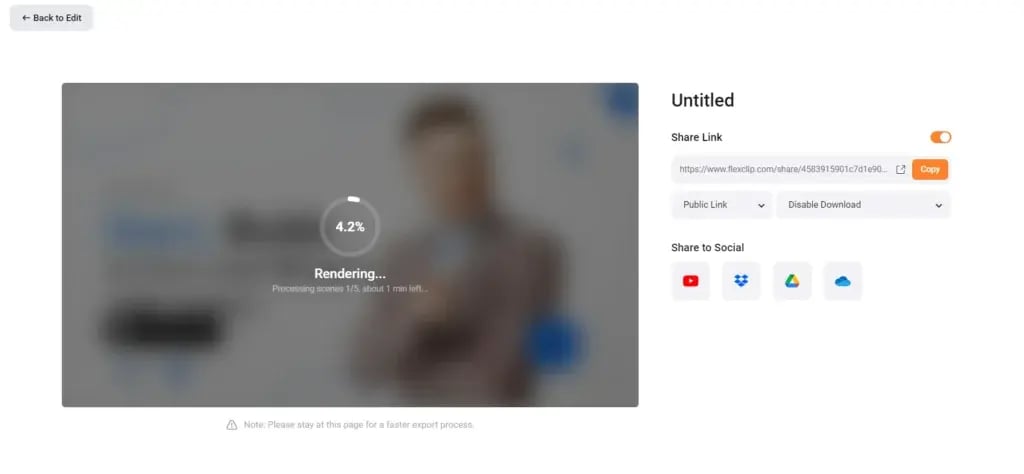Screen dimensions: 1024x474
Task: Go back using Back to Edit
Action: [52, 18]
